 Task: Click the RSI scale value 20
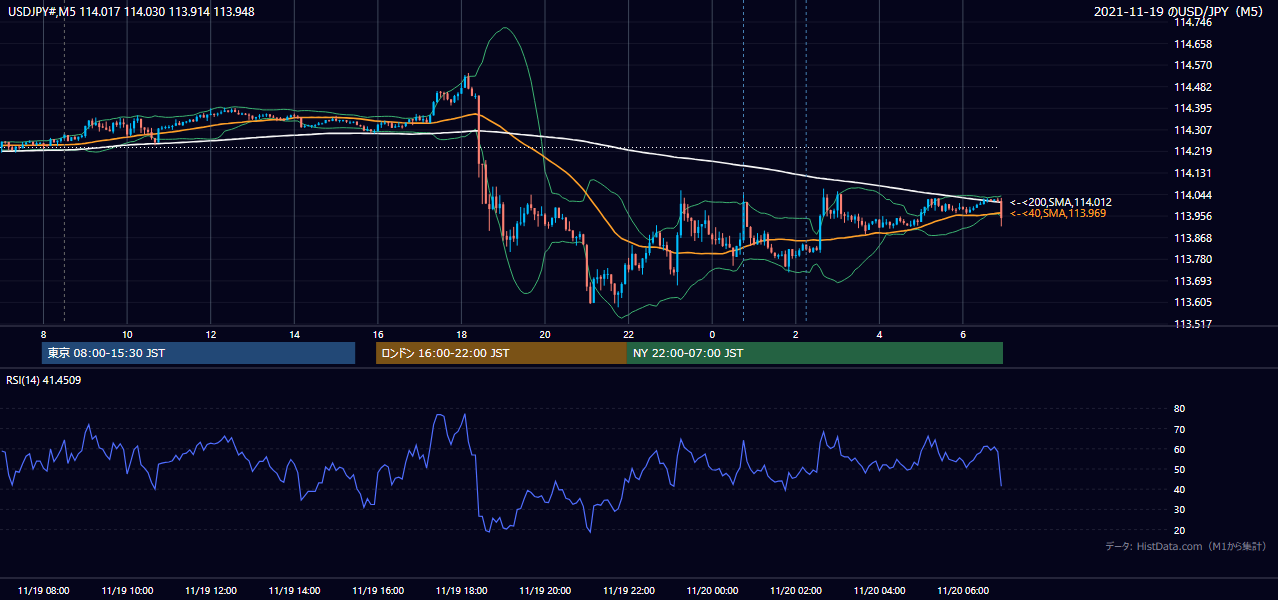[x=1179, y=530]
